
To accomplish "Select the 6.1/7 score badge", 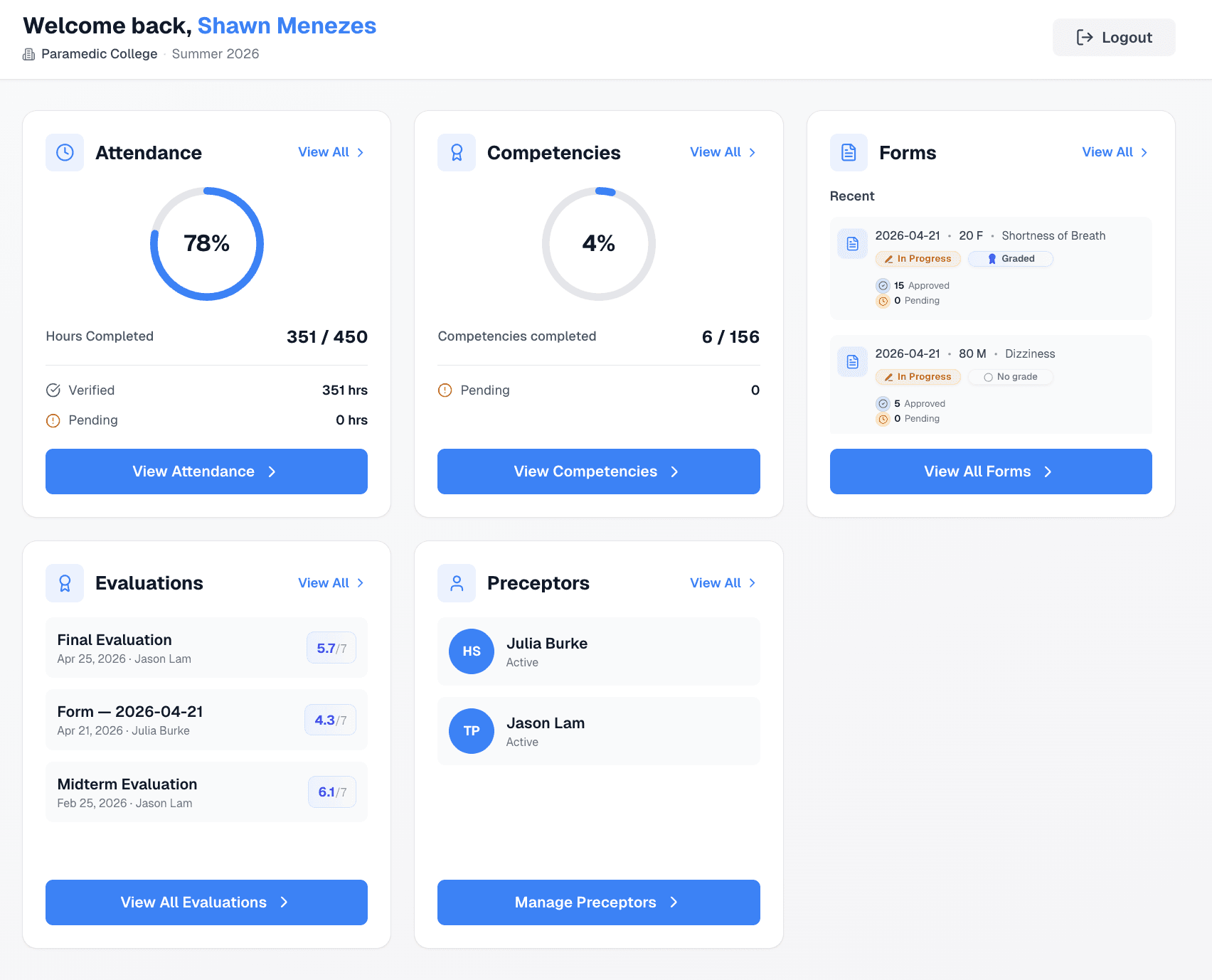I will 332,792.
